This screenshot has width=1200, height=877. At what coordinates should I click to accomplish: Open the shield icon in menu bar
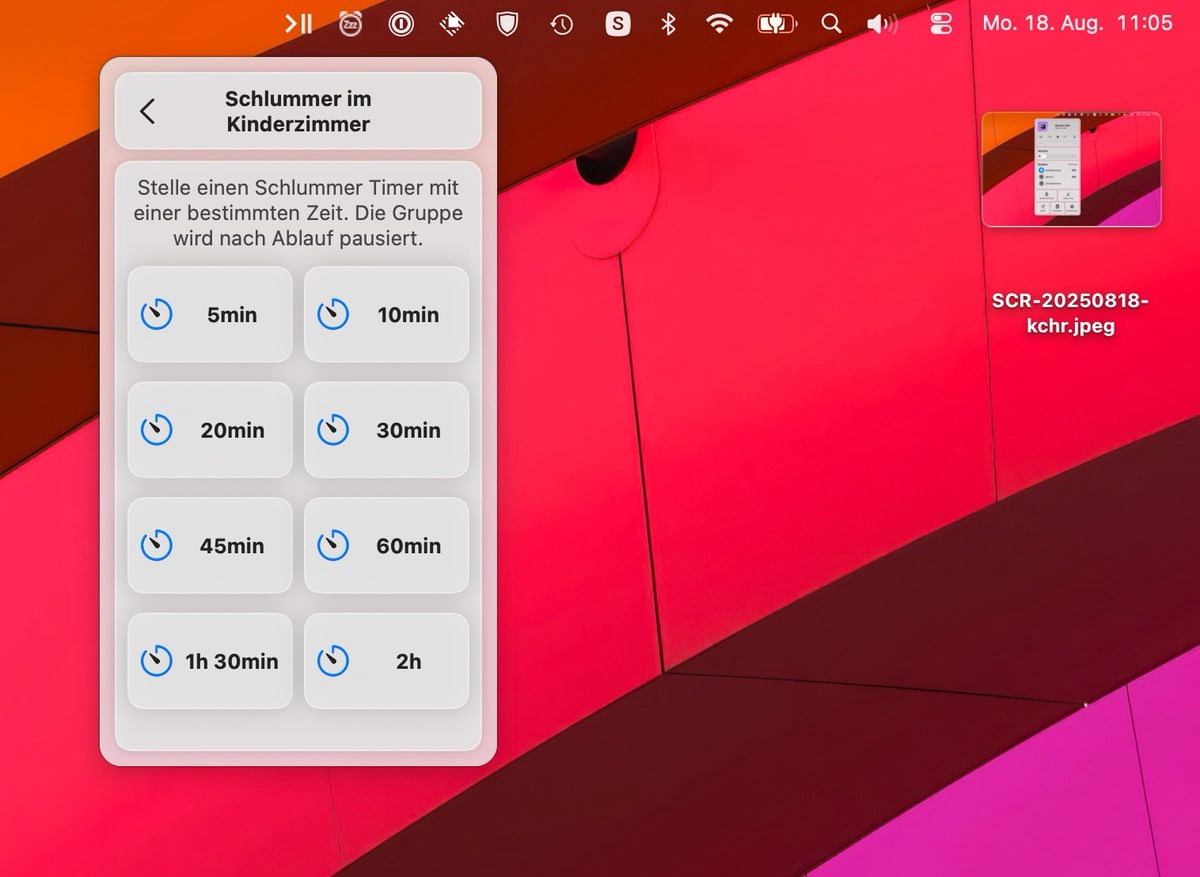click(508, 24)
